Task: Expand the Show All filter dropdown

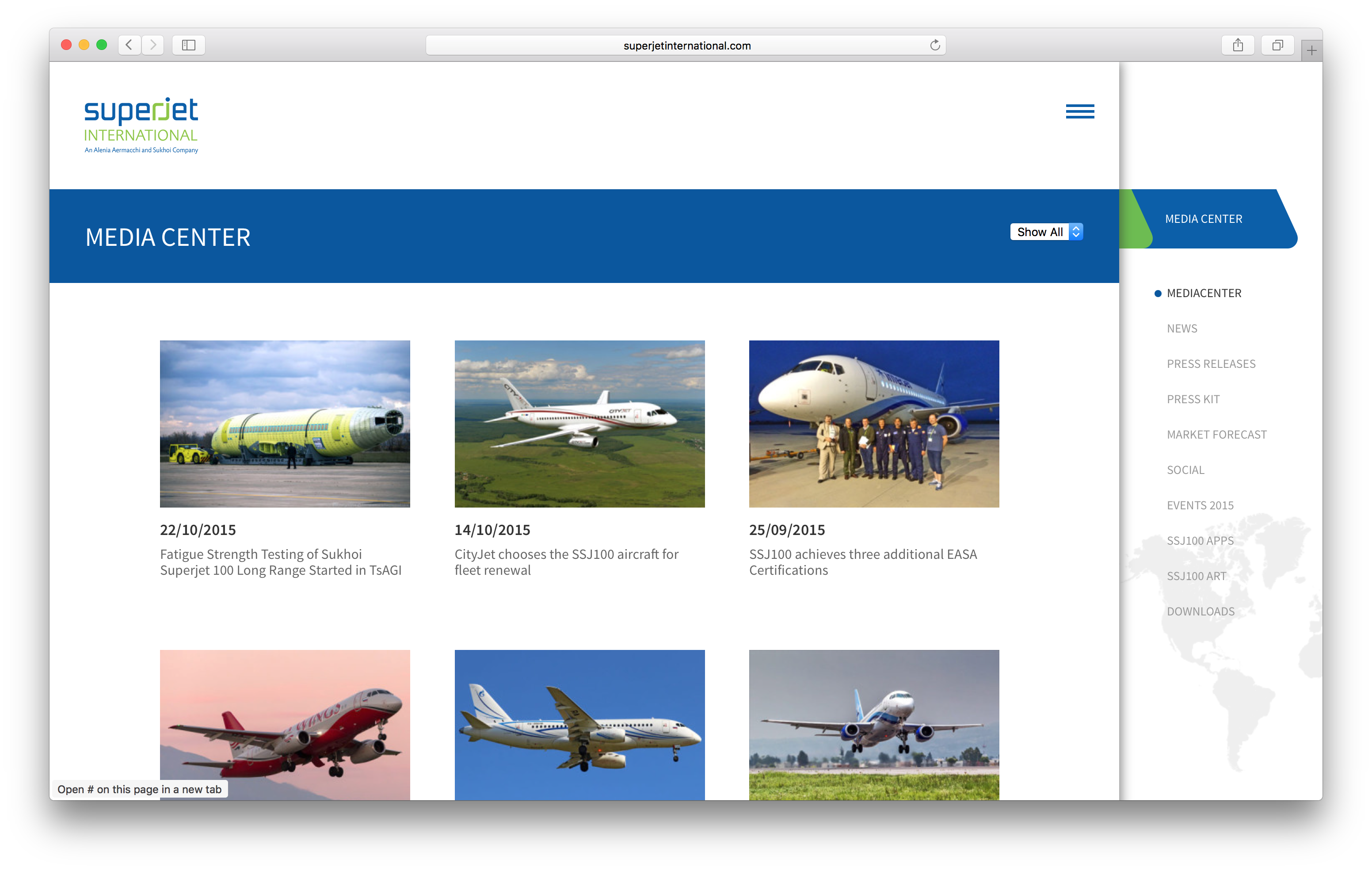Action: [1046, 232]
